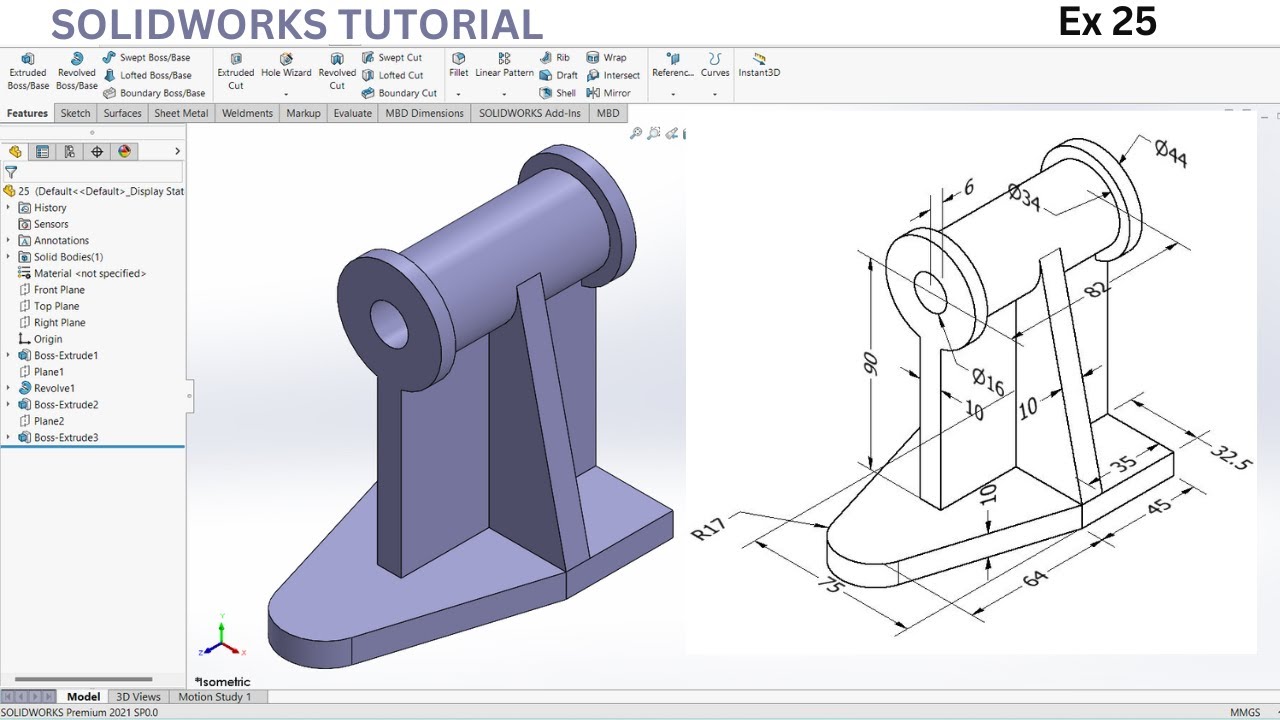
Task: Expand the Revolve1 feature
Action: click(9, 388)
